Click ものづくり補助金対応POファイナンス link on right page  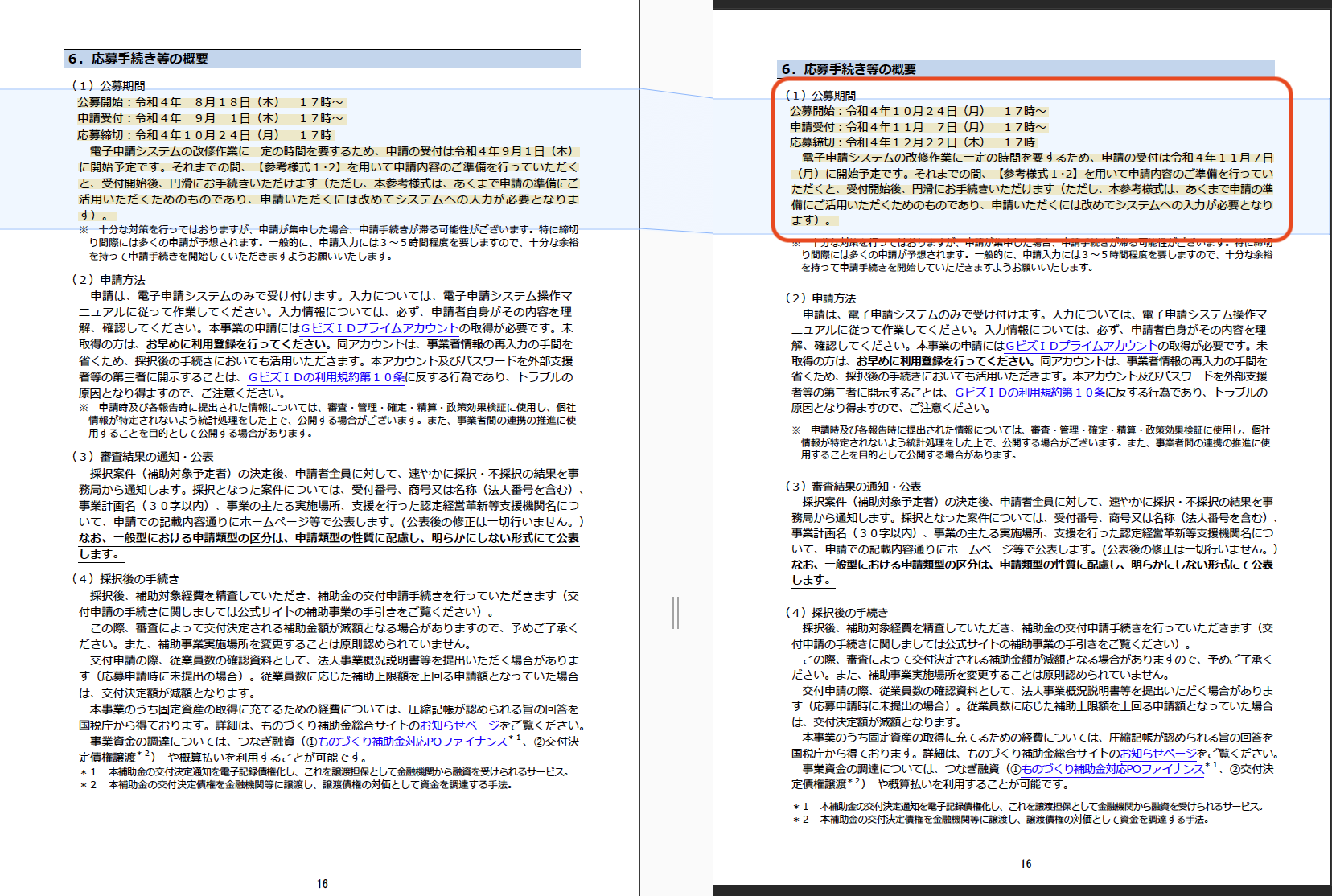point(1112,769)
